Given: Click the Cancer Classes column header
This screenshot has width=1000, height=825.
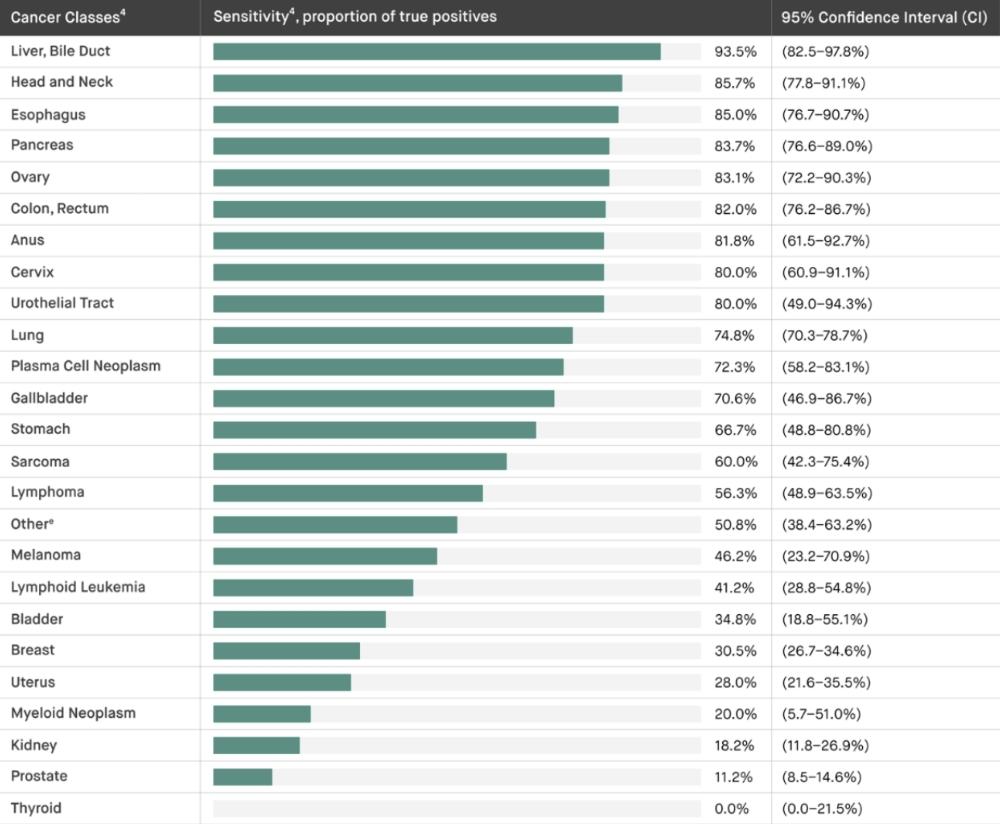Looking at the screenshot, I should [67, 17].
